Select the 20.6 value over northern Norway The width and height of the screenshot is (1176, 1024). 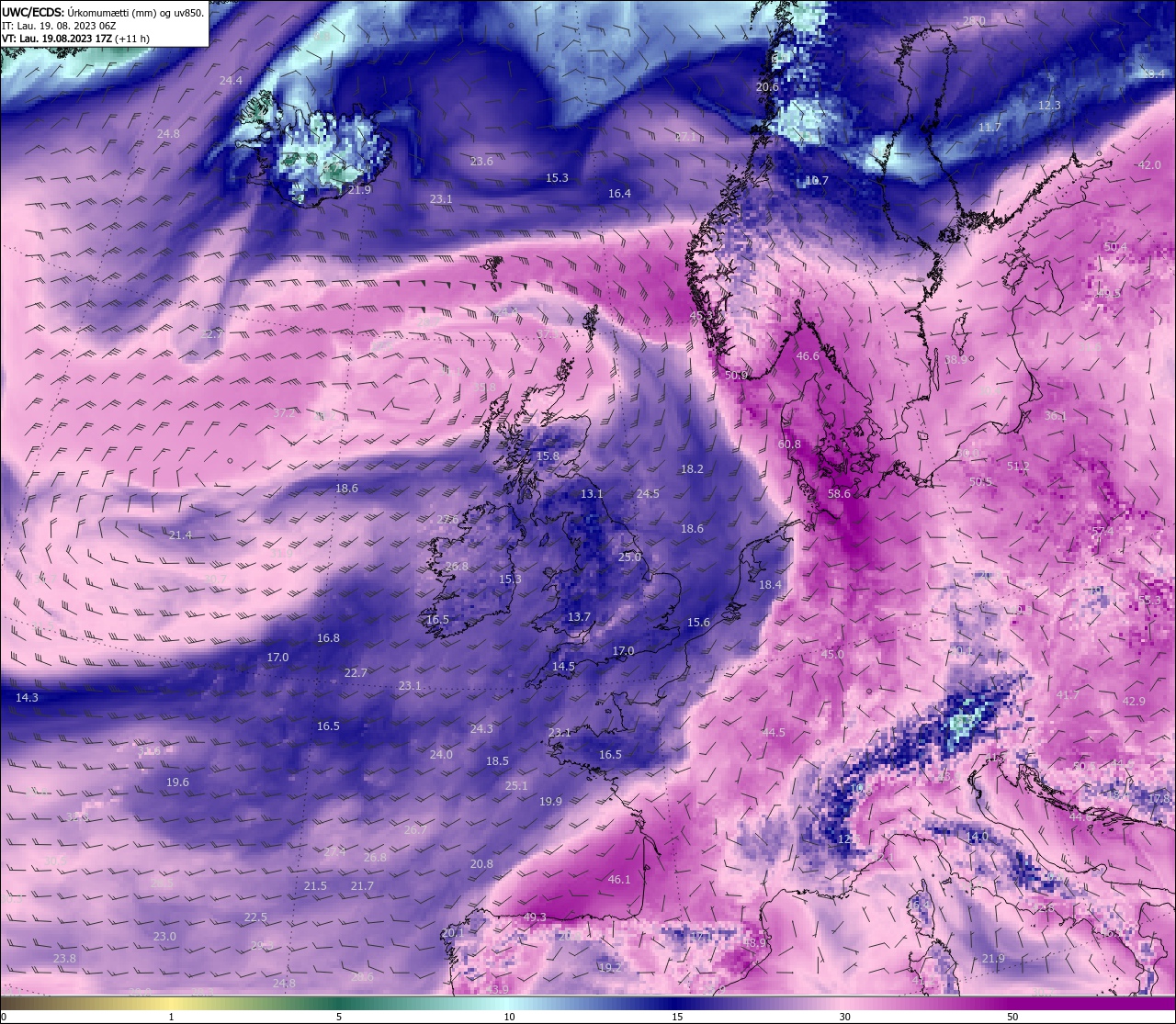767,87
